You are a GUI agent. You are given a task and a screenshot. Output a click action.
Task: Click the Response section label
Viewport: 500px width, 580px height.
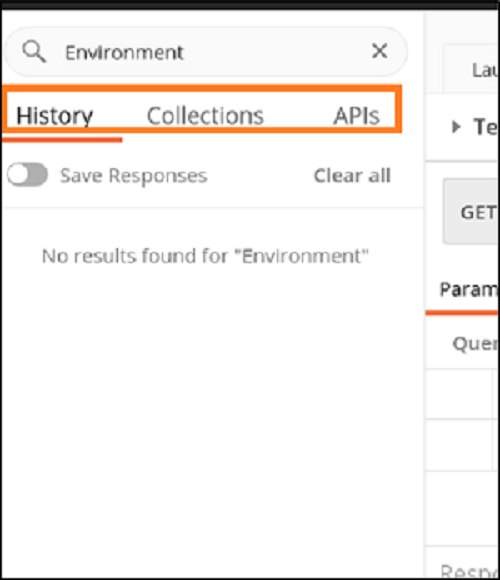(x=470, y=571)
